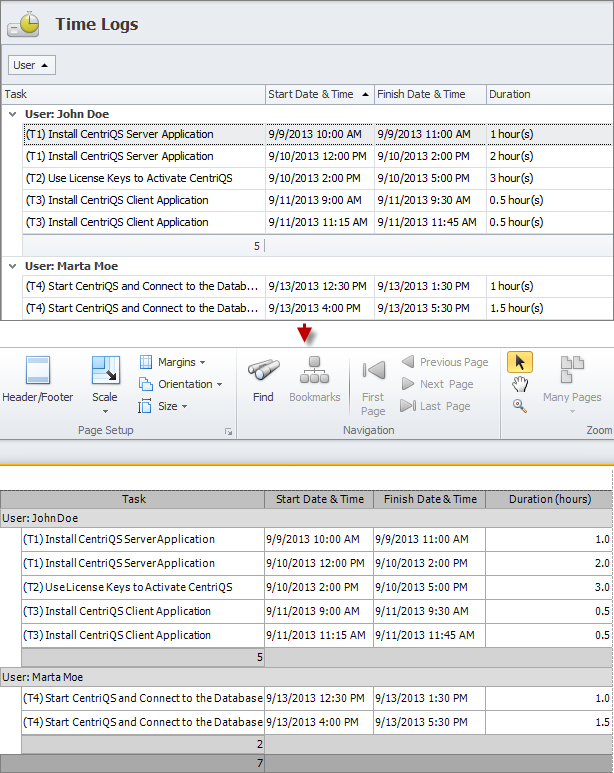Go to Last Page
Screen dimensions: 614x773
point(435,406)
